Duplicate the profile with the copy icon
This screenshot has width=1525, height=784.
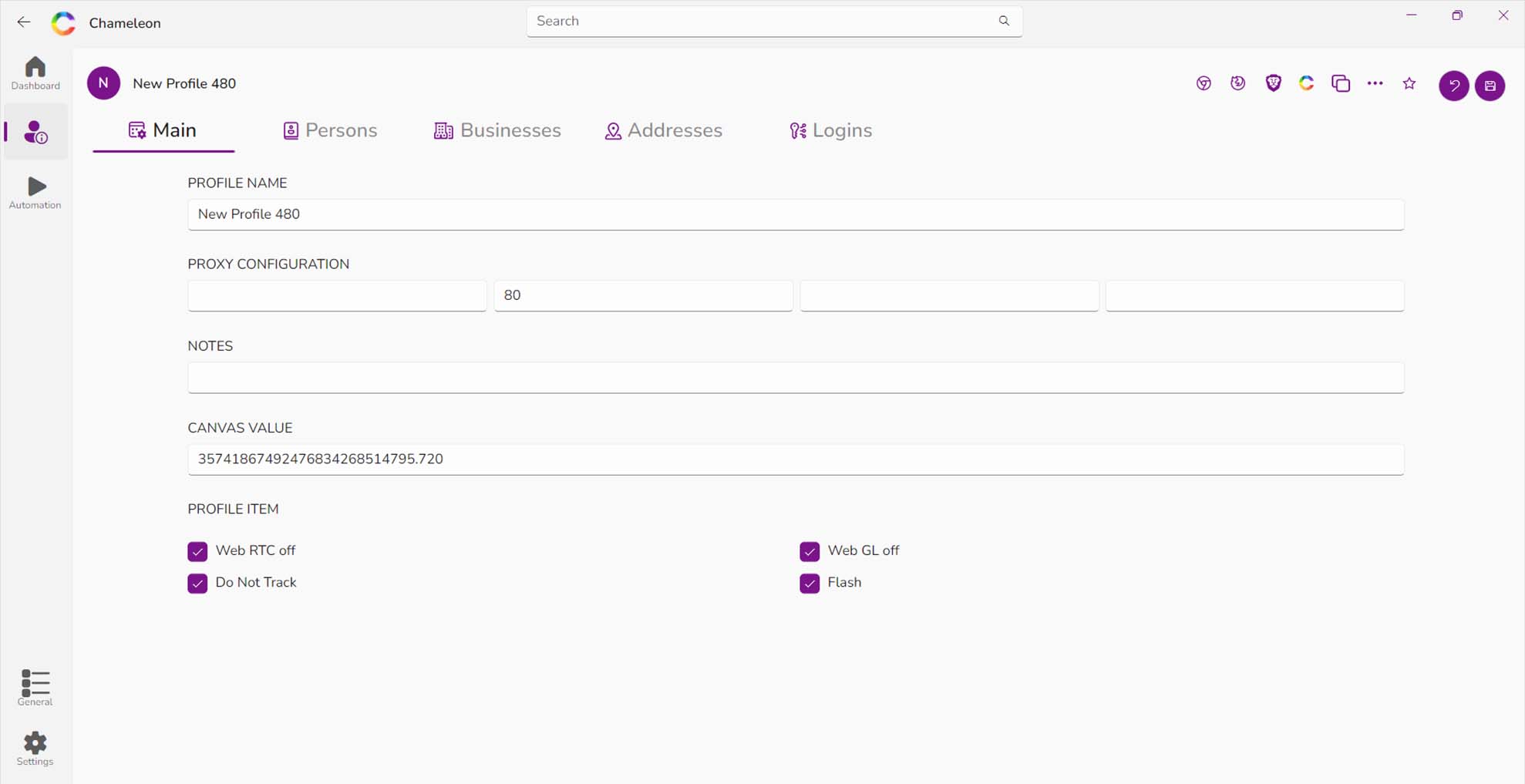pos(1341,83)
